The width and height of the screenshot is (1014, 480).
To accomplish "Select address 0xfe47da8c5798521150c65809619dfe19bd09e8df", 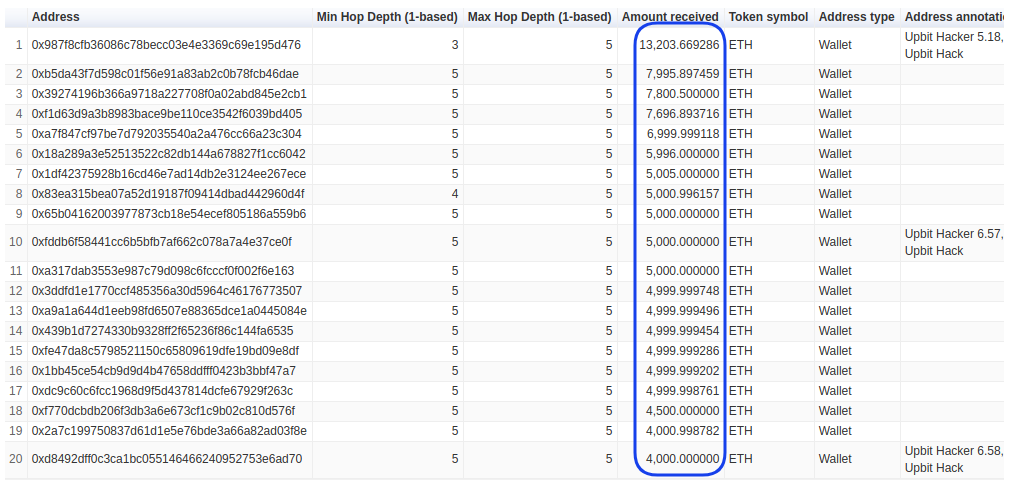I will point(165,351).
